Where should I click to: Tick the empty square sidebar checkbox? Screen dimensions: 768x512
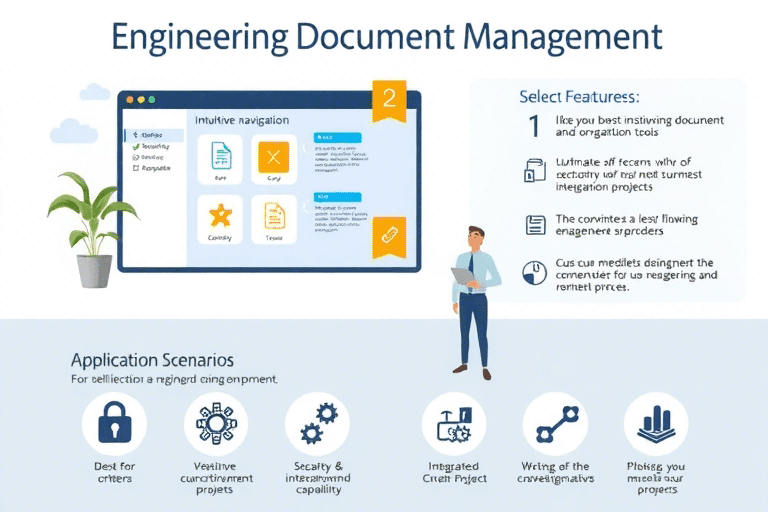(136, 168)
